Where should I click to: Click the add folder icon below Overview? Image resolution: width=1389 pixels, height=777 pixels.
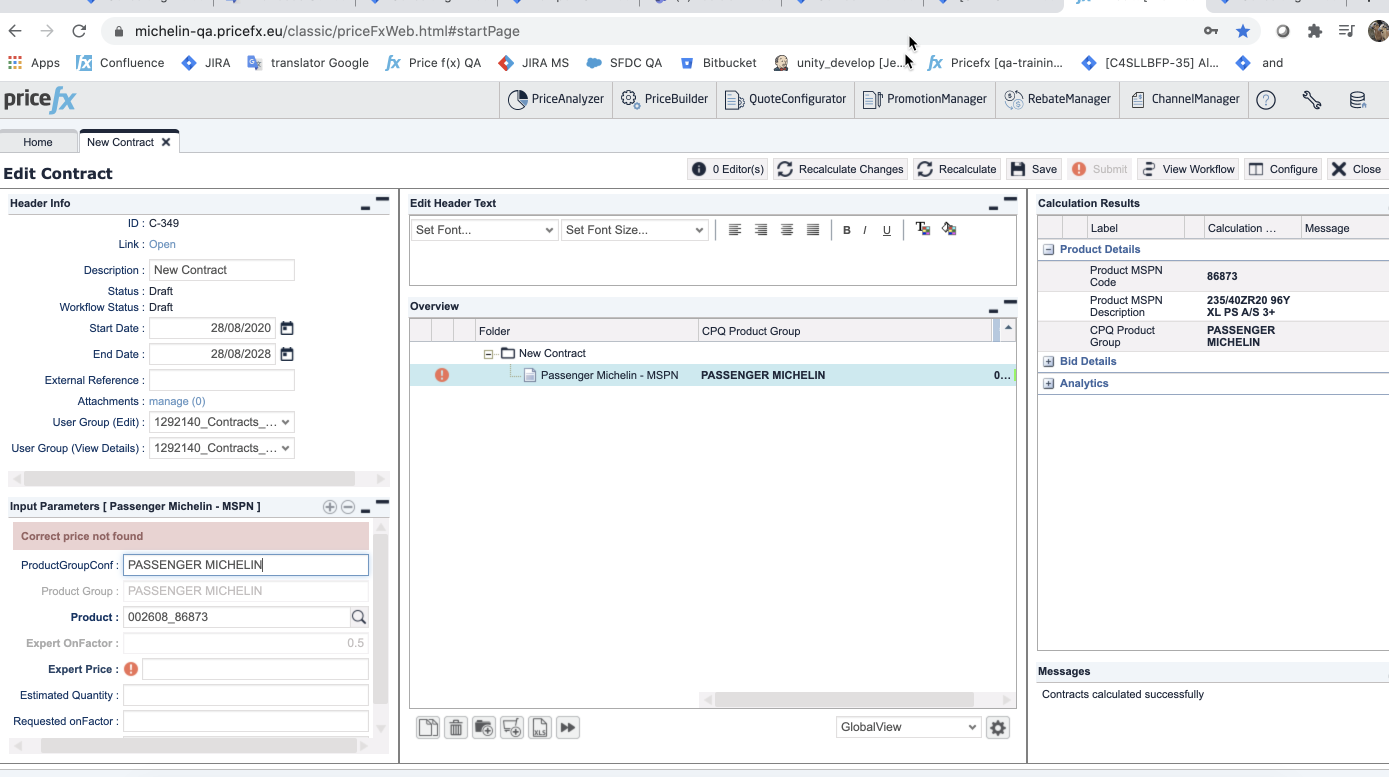click(484, 728)
